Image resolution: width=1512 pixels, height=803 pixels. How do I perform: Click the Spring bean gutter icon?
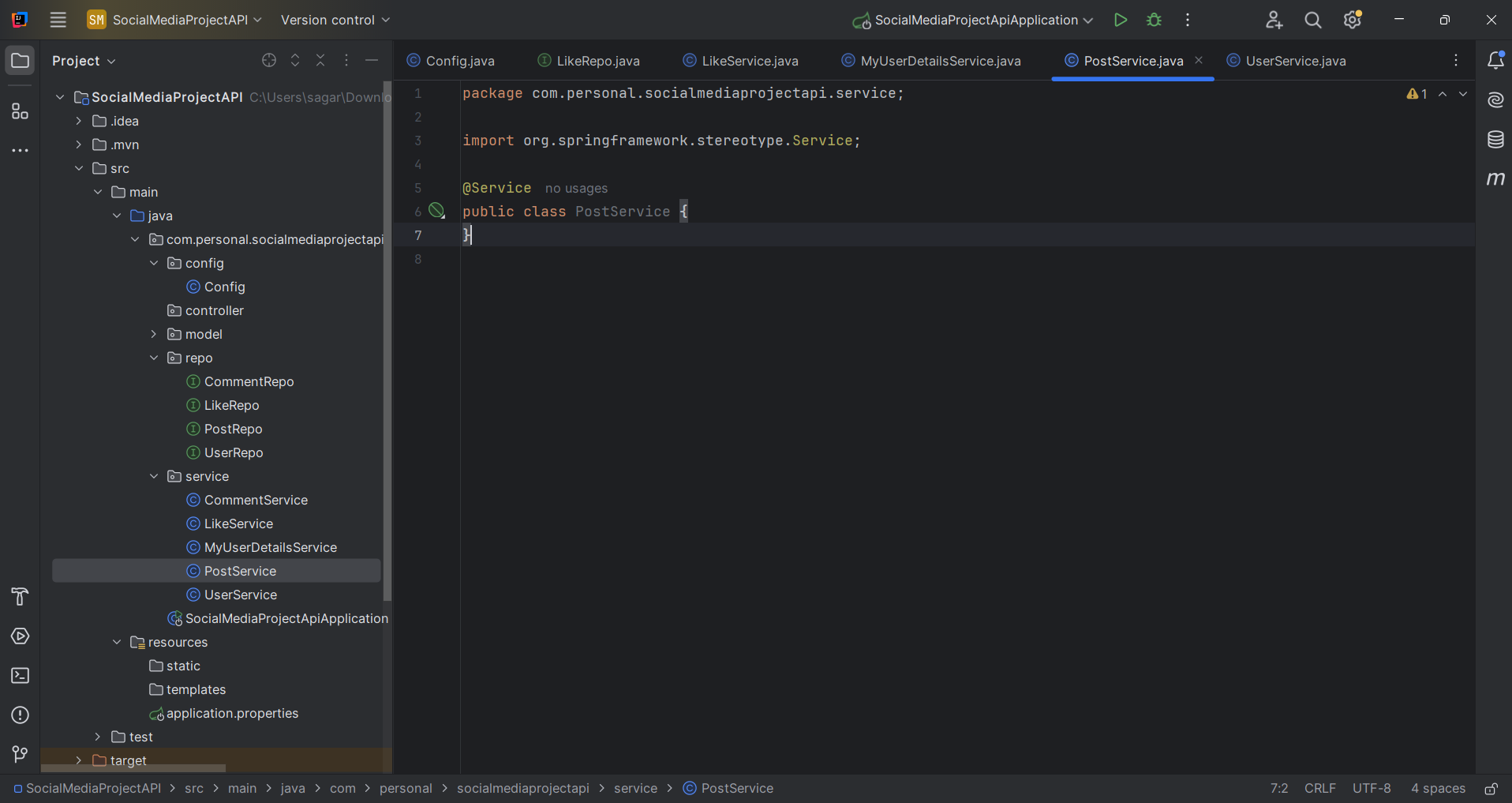point(436,211)
